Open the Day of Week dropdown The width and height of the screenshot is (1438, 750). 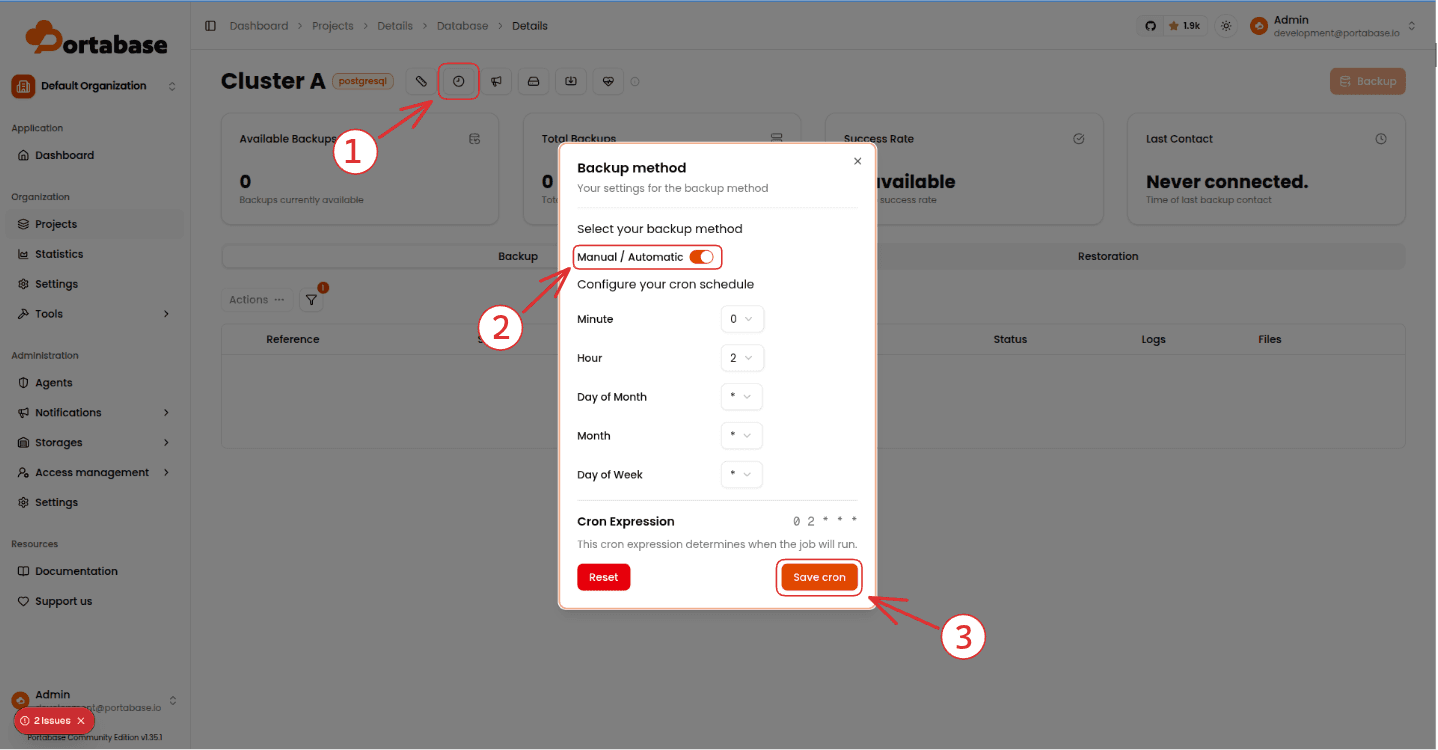tap(742, 475)
